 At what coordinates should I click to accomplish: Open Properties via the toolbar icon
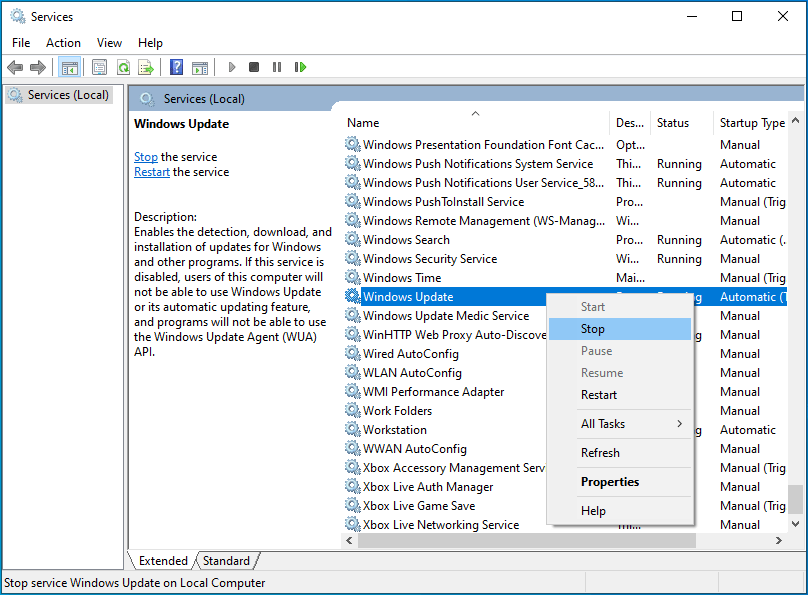[x=99, y=67]
